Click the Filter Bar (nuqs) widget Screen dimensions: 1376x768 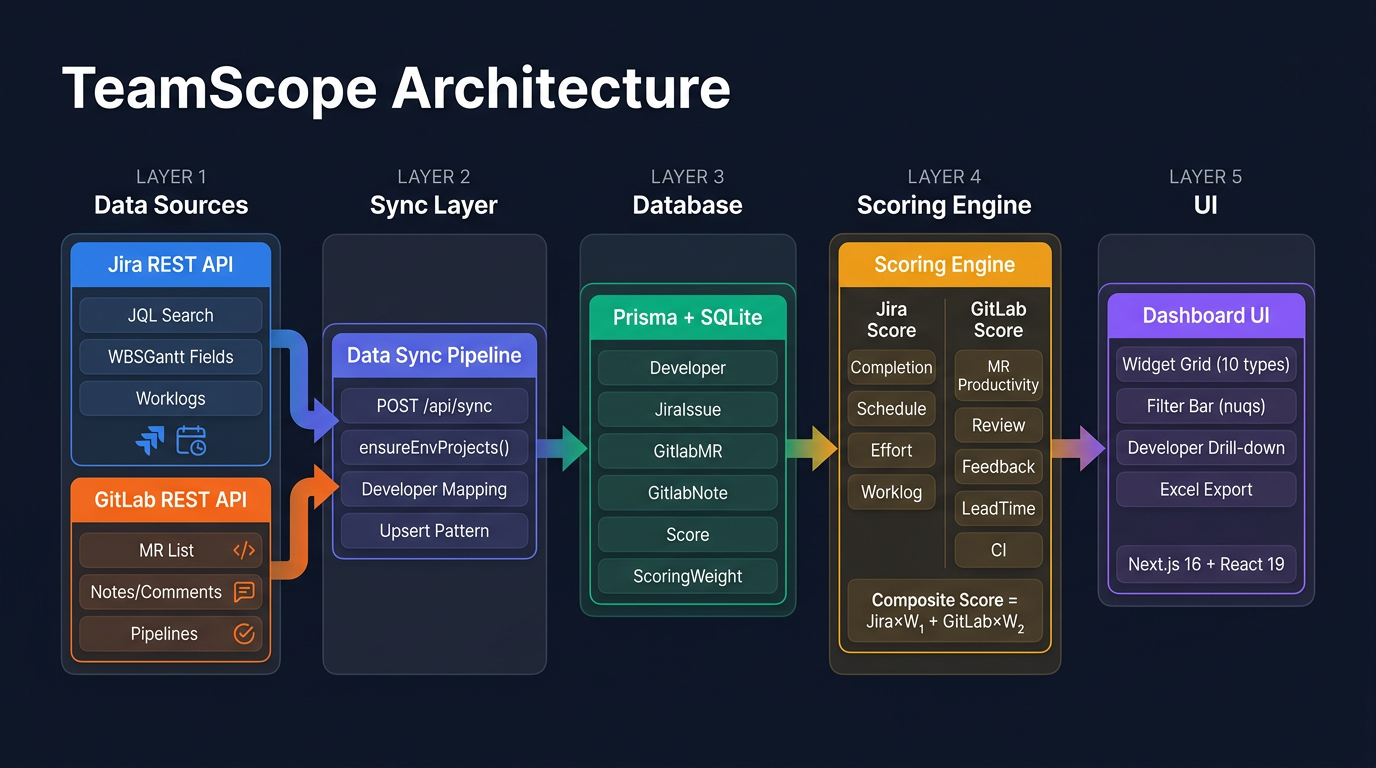pos(1205,405)
